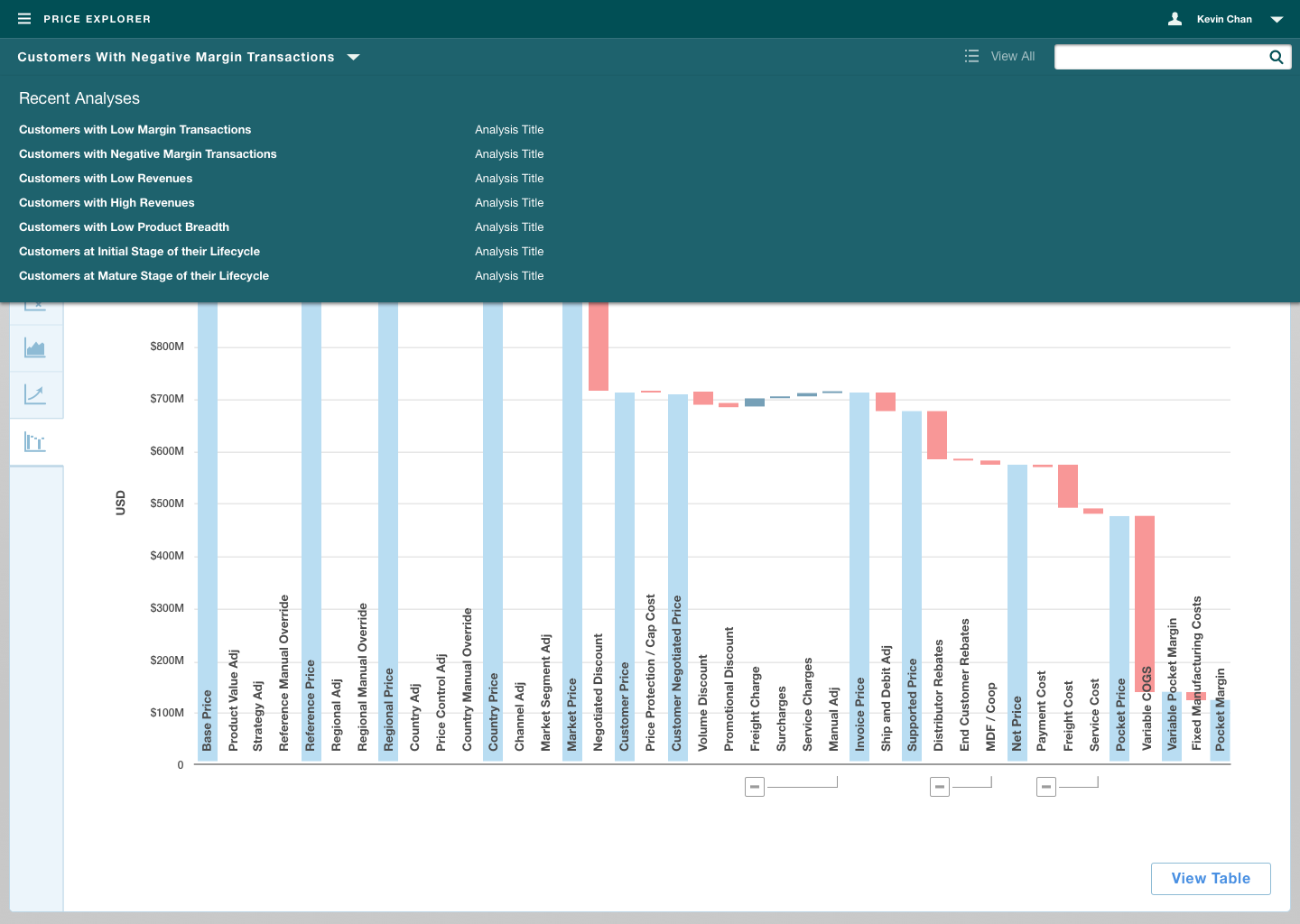This screenshot has width=1300, height=924.
Task: Expand the Kevin Chan user dropdown
Action: 1277,19
